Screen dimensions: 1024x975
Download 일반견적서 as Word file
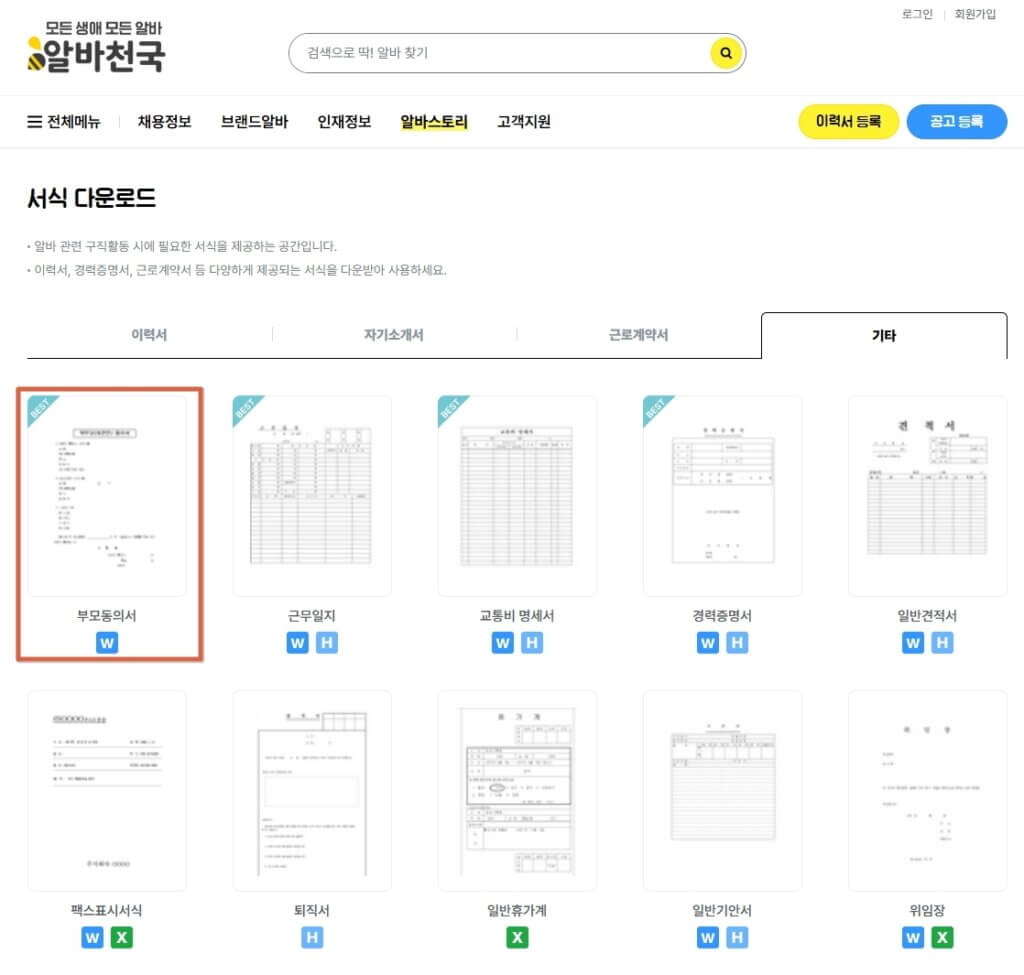tap(912, 643)
